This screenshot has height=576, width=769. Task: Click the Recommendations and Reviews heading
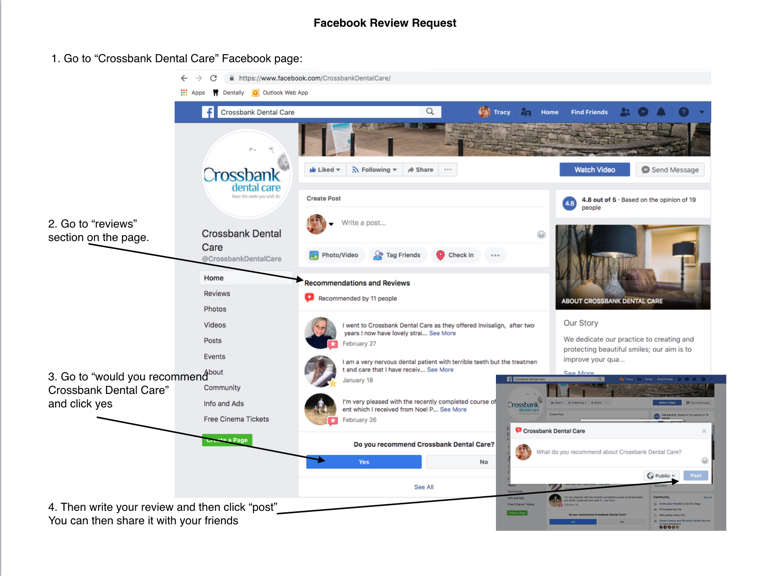tap(357, 283)
